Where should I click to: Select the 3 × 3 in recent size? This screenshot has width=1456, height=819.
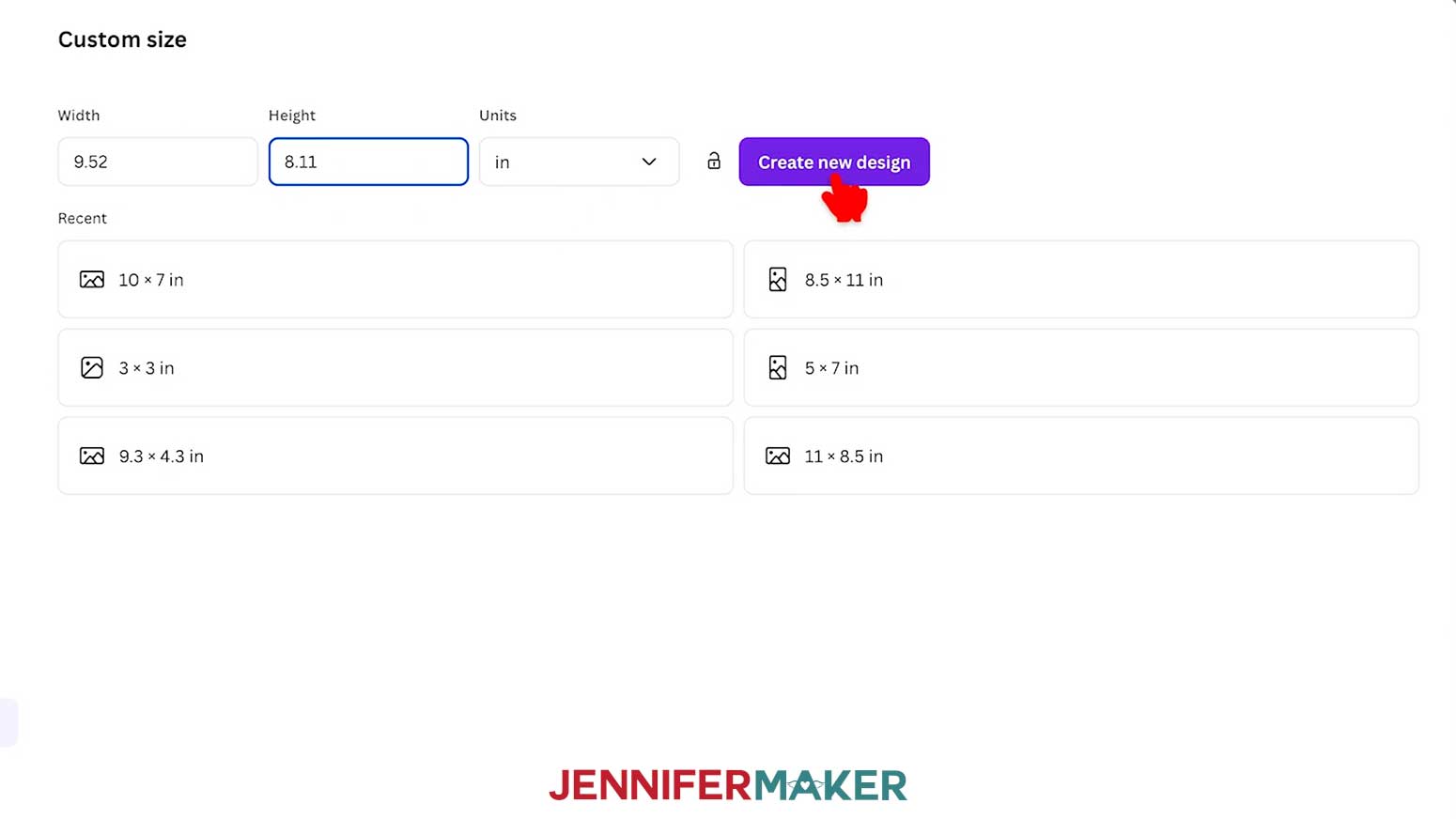[395, 368]
